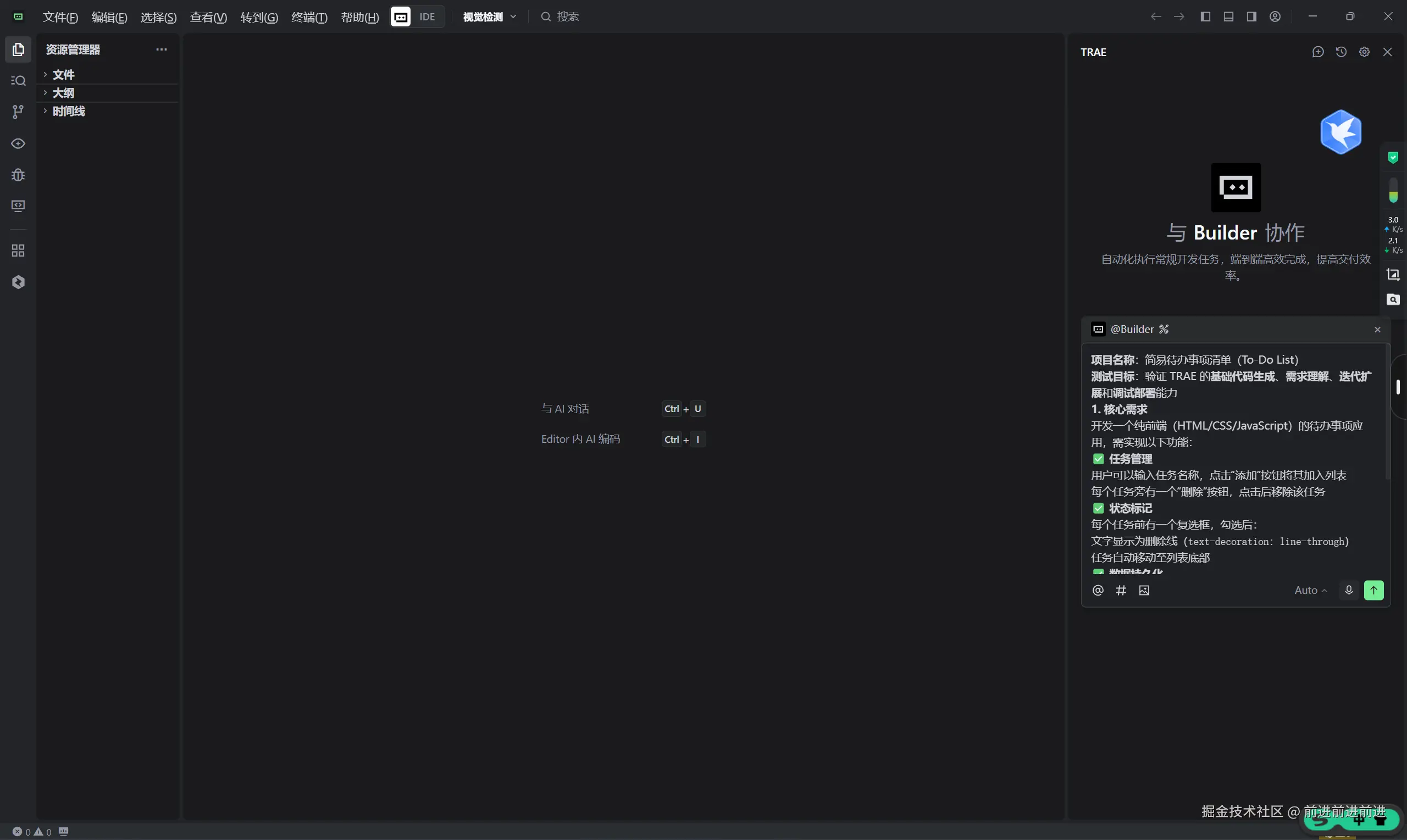Open the Auto model selector dropdown
This screenshot has height=840, width=1407.
click(1310, 591)
